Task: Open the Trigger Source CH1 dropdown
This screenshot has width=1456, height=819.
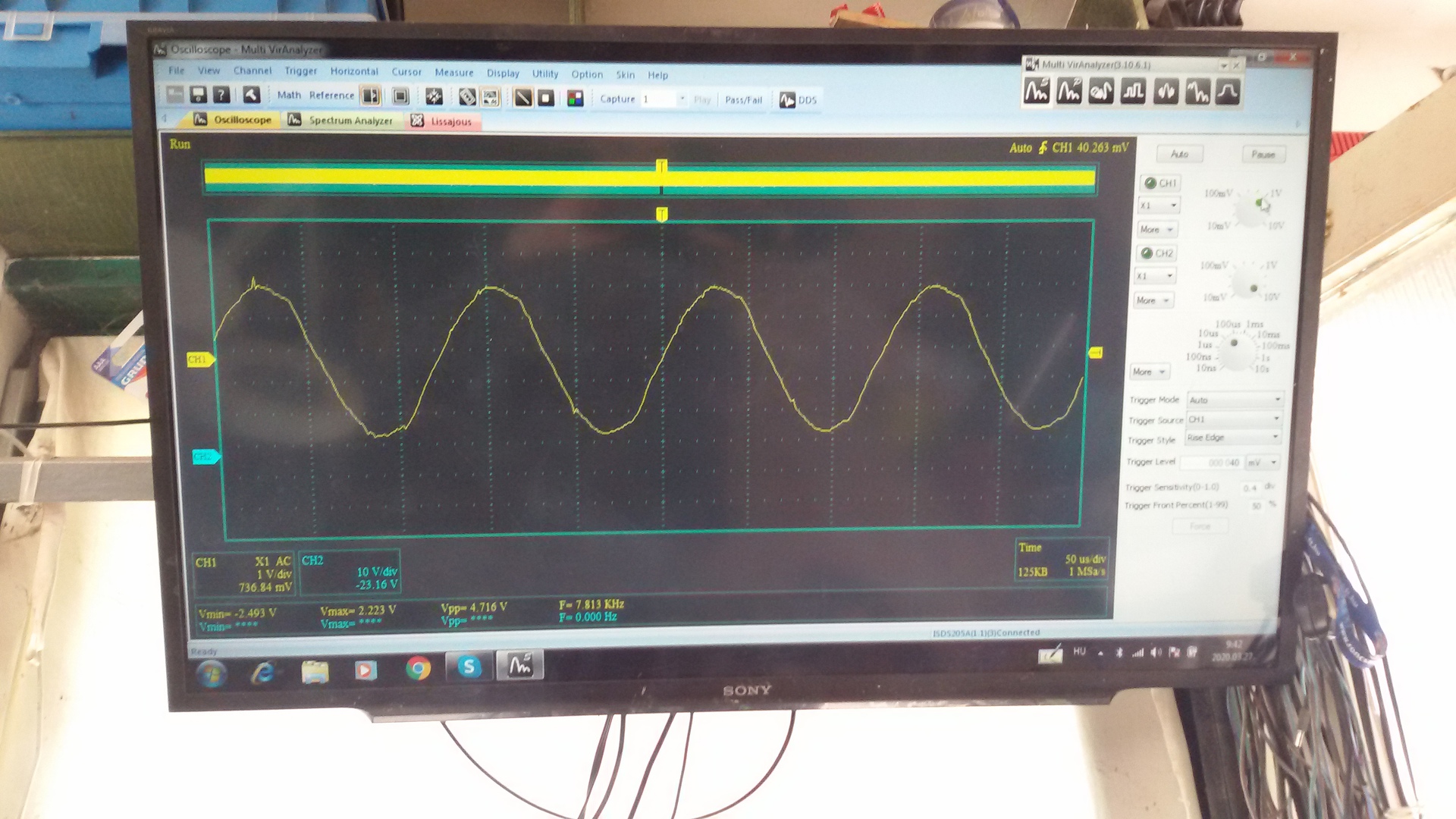Action: point(1234,419)
